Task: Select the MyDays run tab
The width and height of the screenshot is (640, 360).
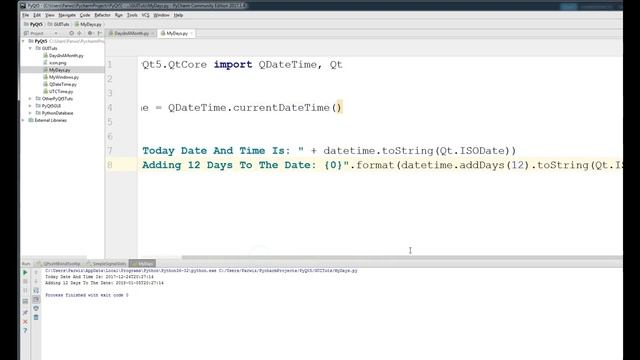Action: pyautogui.click(x=142, y=264)
